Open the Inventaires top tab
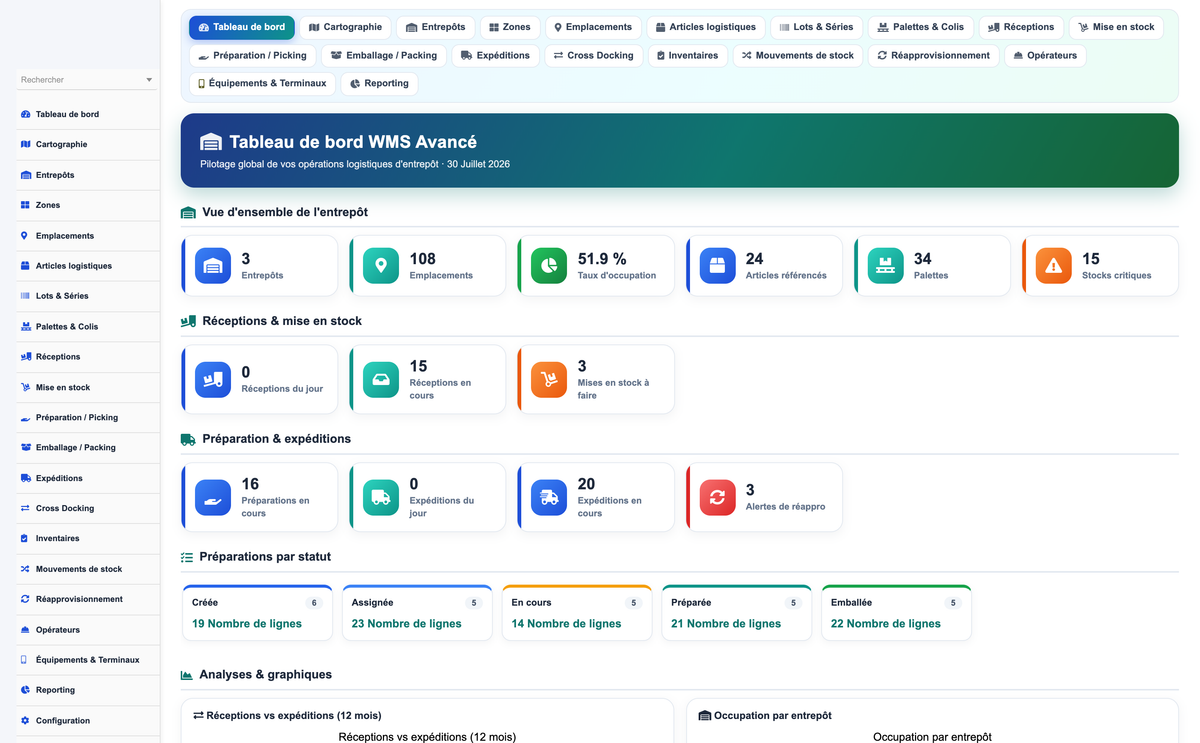 pos(688,55)
